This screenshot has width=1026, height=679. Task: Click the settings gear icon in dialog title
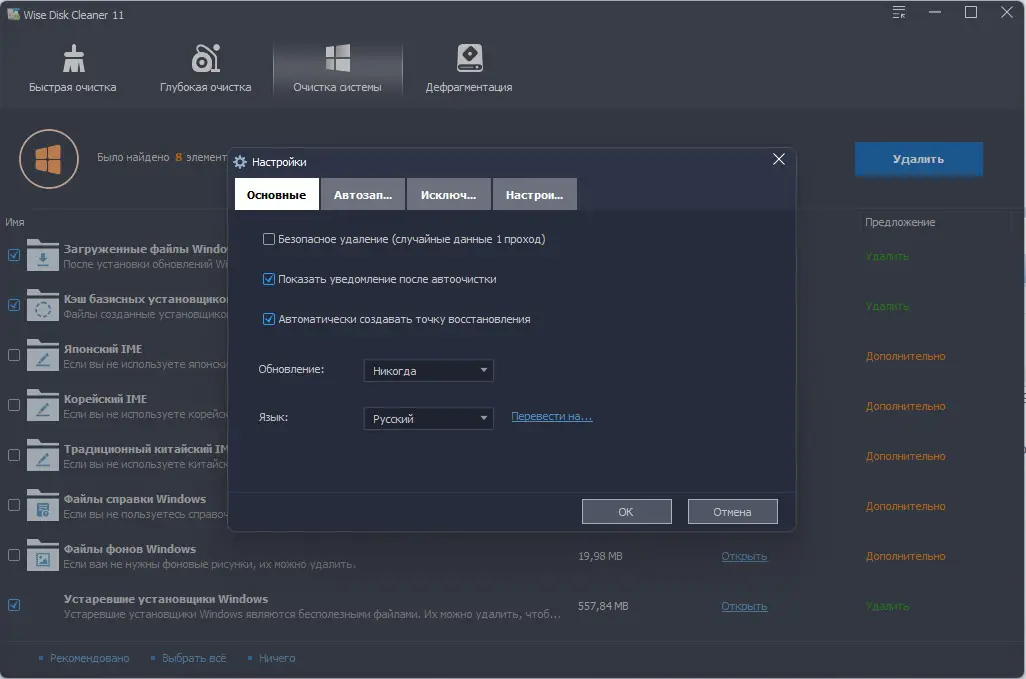point(240,162)
